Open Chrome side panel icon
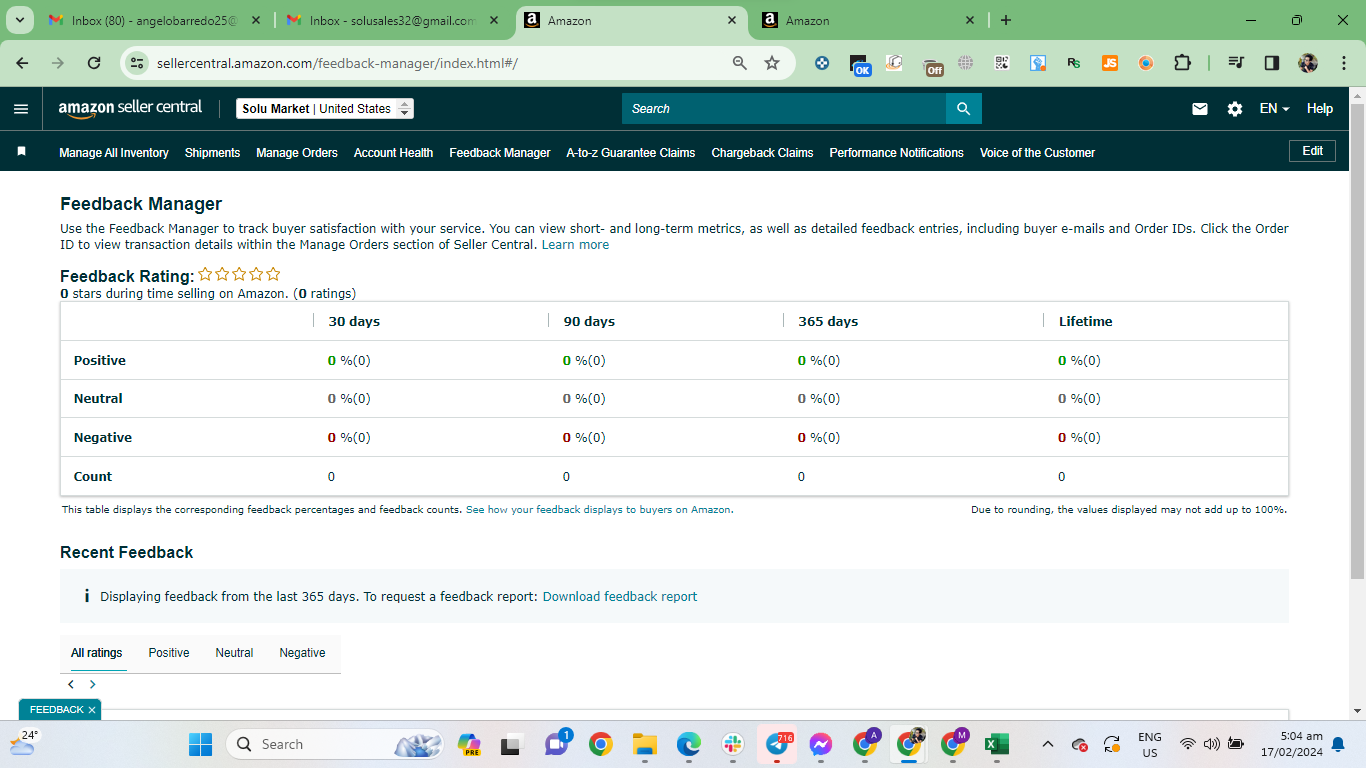Screen dimensions: 1366x768 coord(1272,63)
